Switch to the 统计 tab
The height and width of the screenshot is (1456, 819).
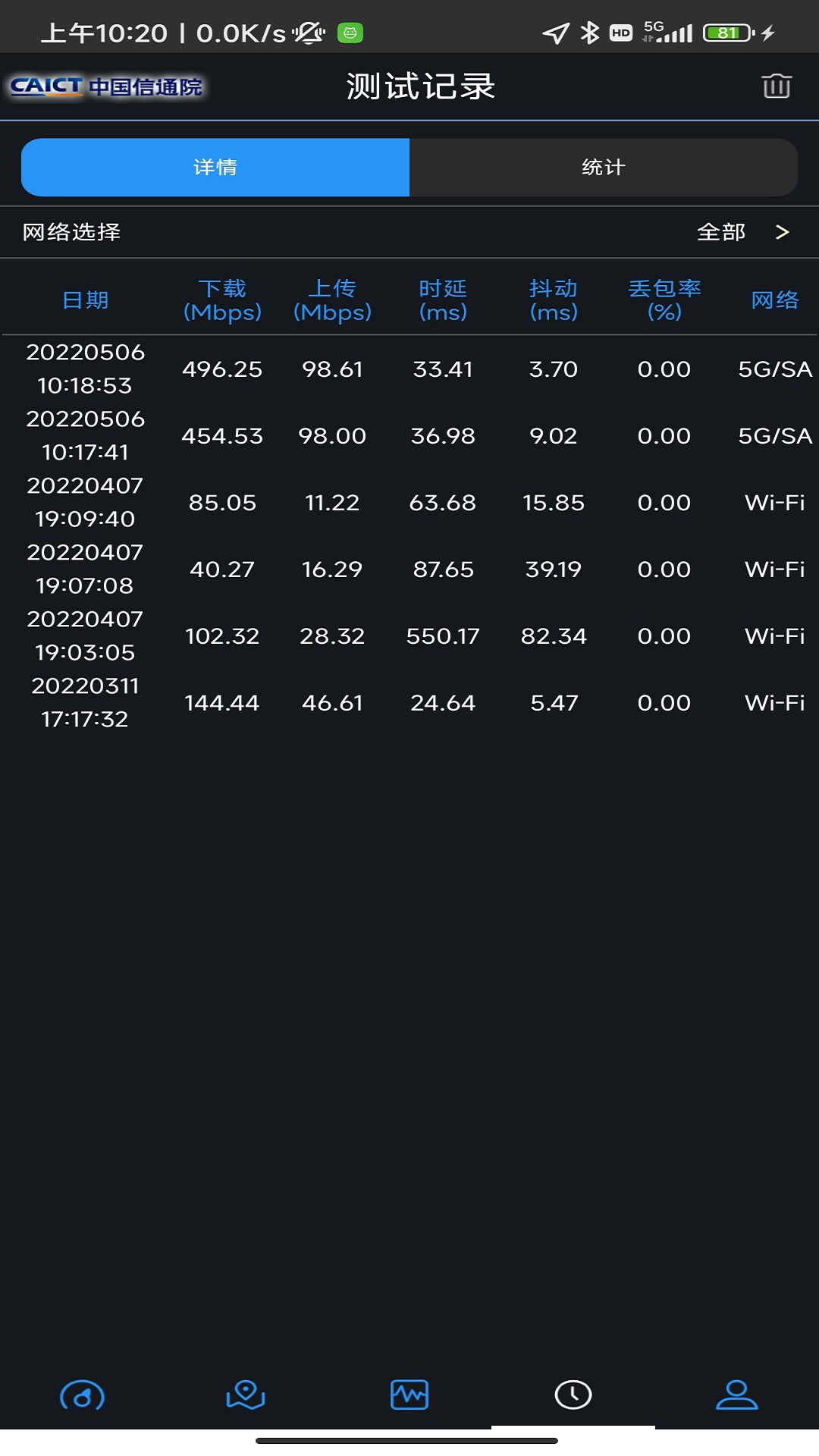click(x=604, y=167)
